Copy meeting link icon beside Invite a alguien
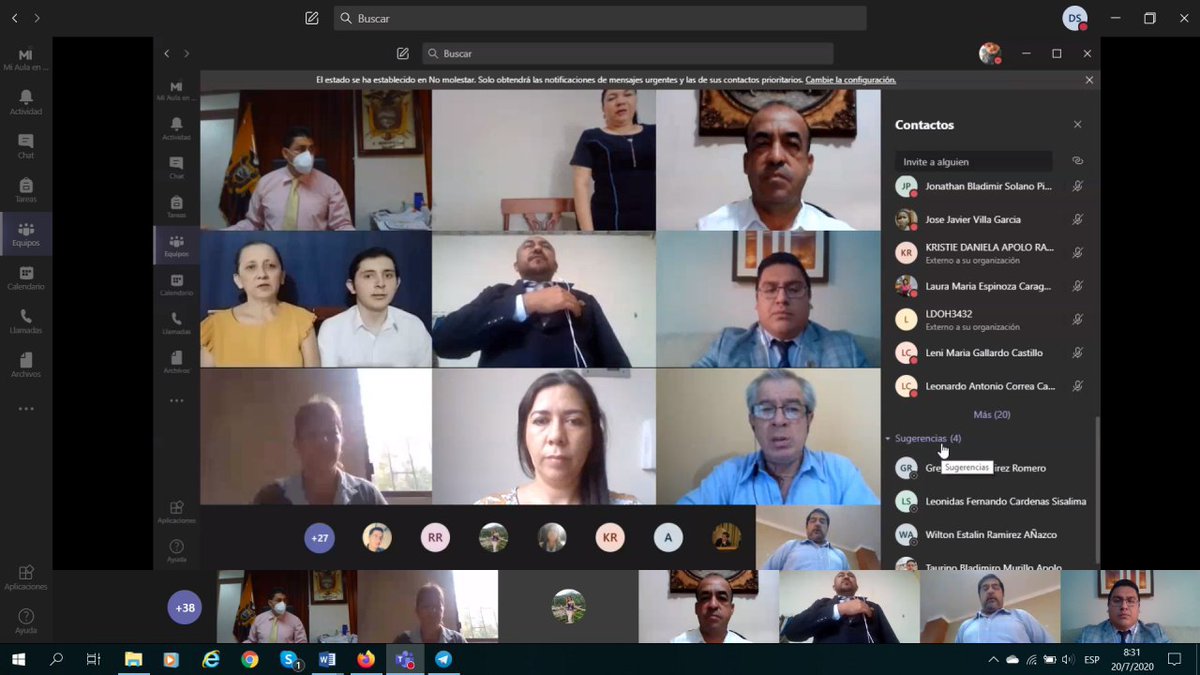 1077,160
